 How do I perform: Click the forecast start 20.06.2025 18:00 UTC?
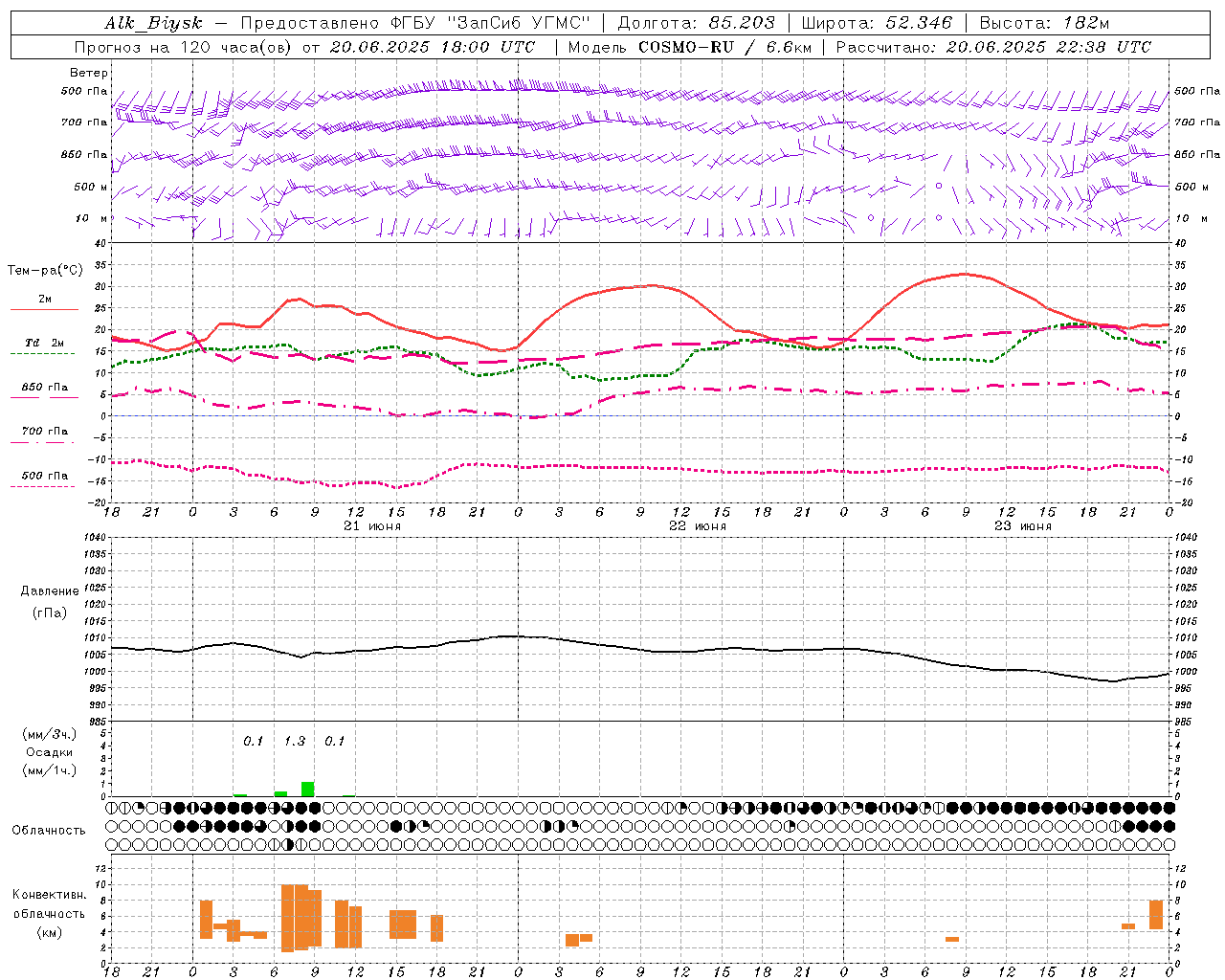coord(433,47)
